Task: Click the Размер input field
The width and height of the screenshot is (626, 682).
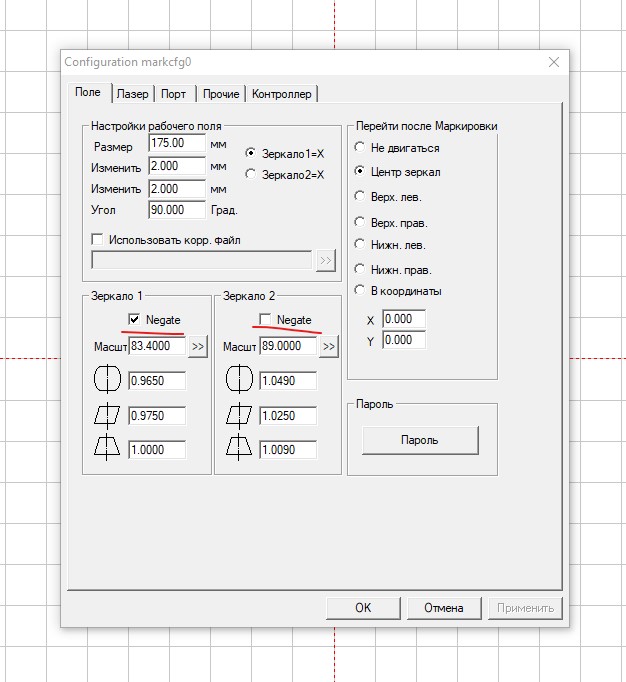Action: pyautogui.click(x=177, y=144)
